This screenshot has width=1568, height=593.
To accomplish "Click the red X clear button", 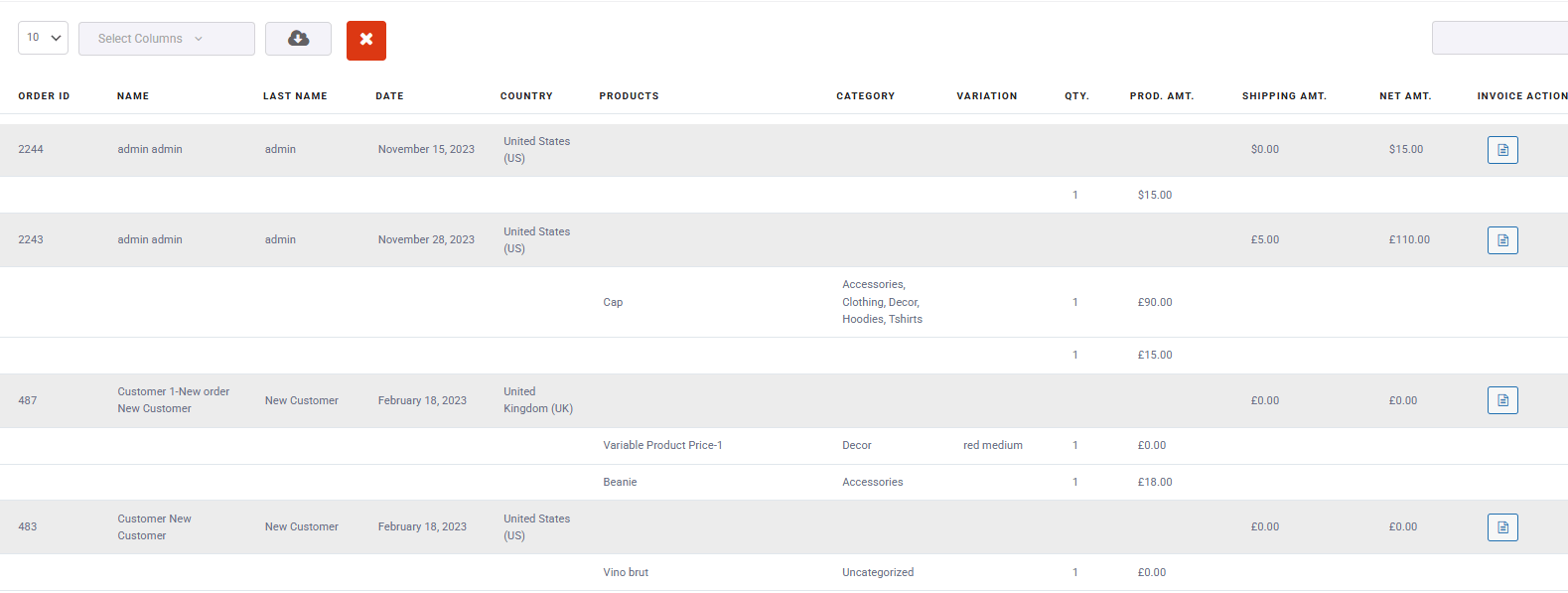I will 365,40.
